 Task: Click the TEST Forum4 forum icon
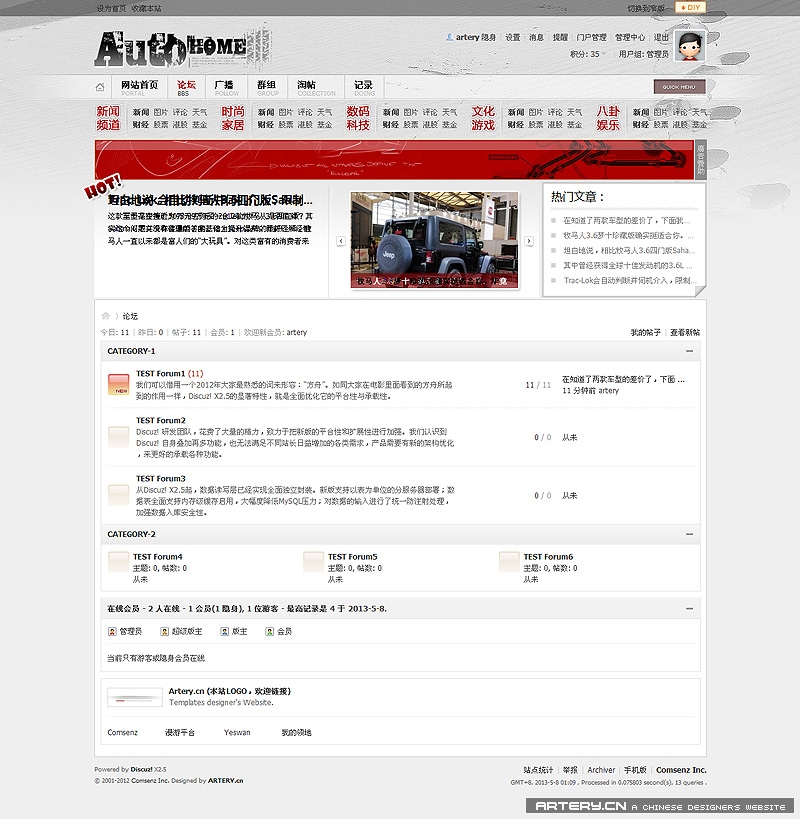pos(119,562)
